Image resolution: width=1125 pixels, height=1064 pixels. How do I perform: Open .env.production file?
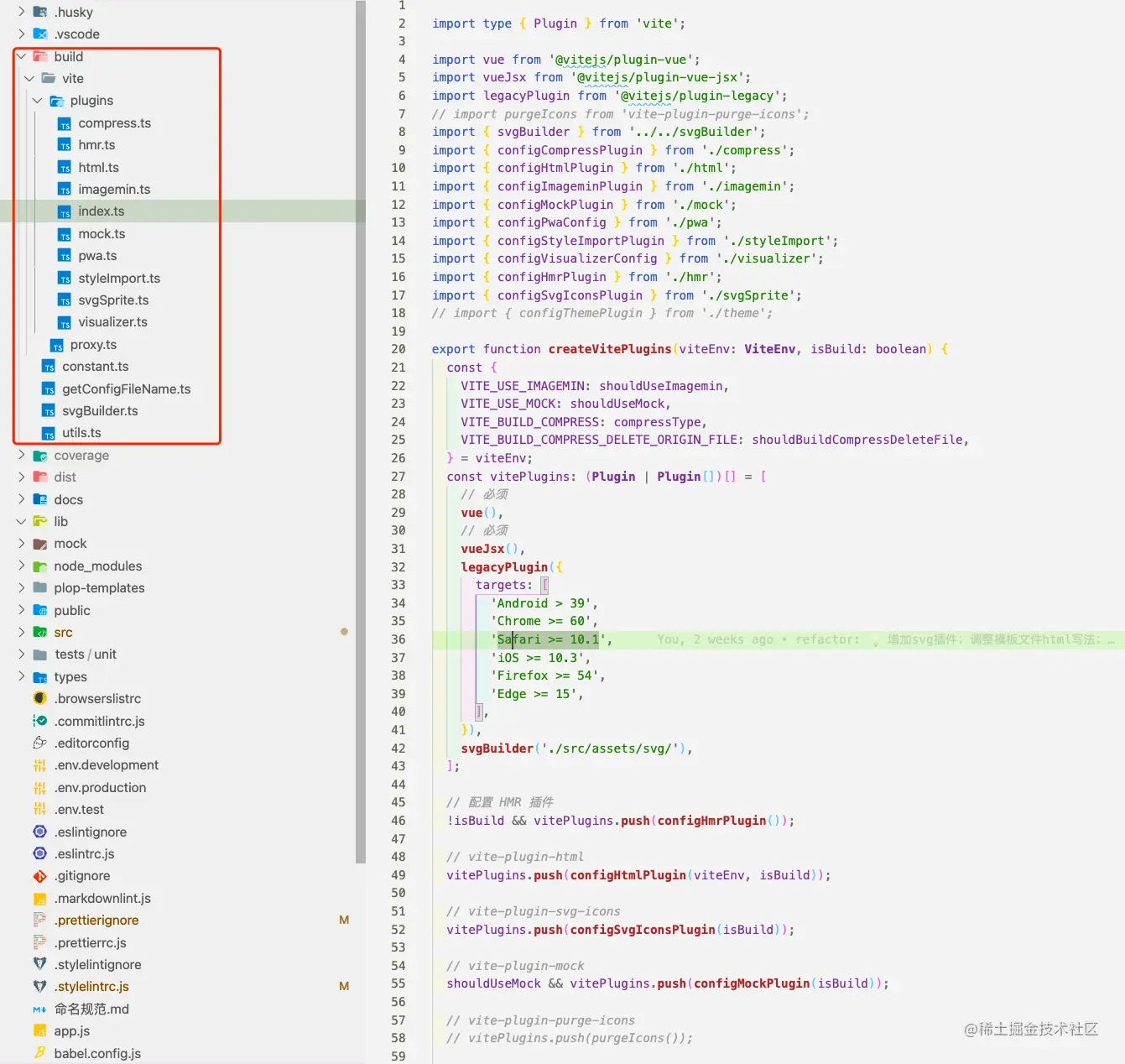[x=100, y=788]
